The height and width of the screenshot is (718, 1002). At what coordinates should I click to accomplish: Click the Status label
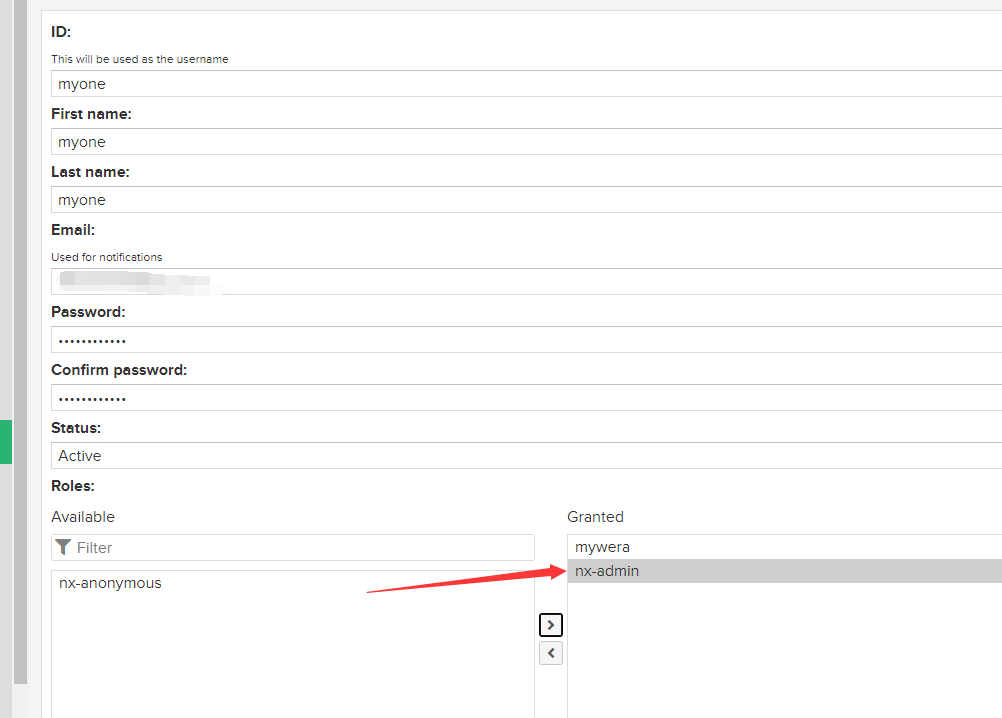tap(76, 428)
